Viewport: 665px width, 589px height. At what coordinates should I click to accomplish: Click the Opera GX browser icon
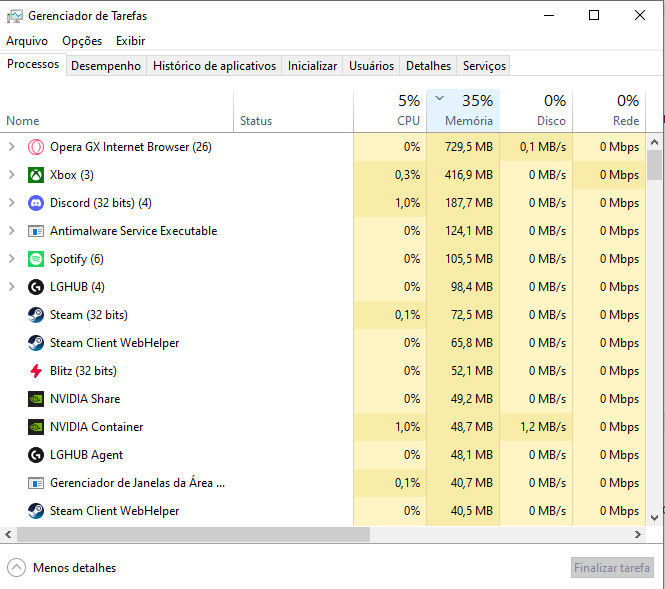36,147
